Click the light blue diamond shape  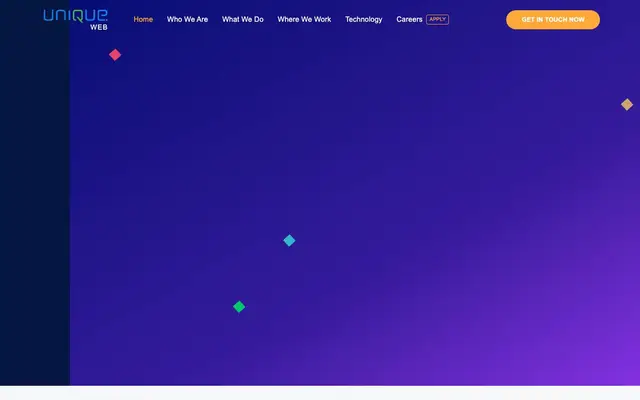(289, 240)
